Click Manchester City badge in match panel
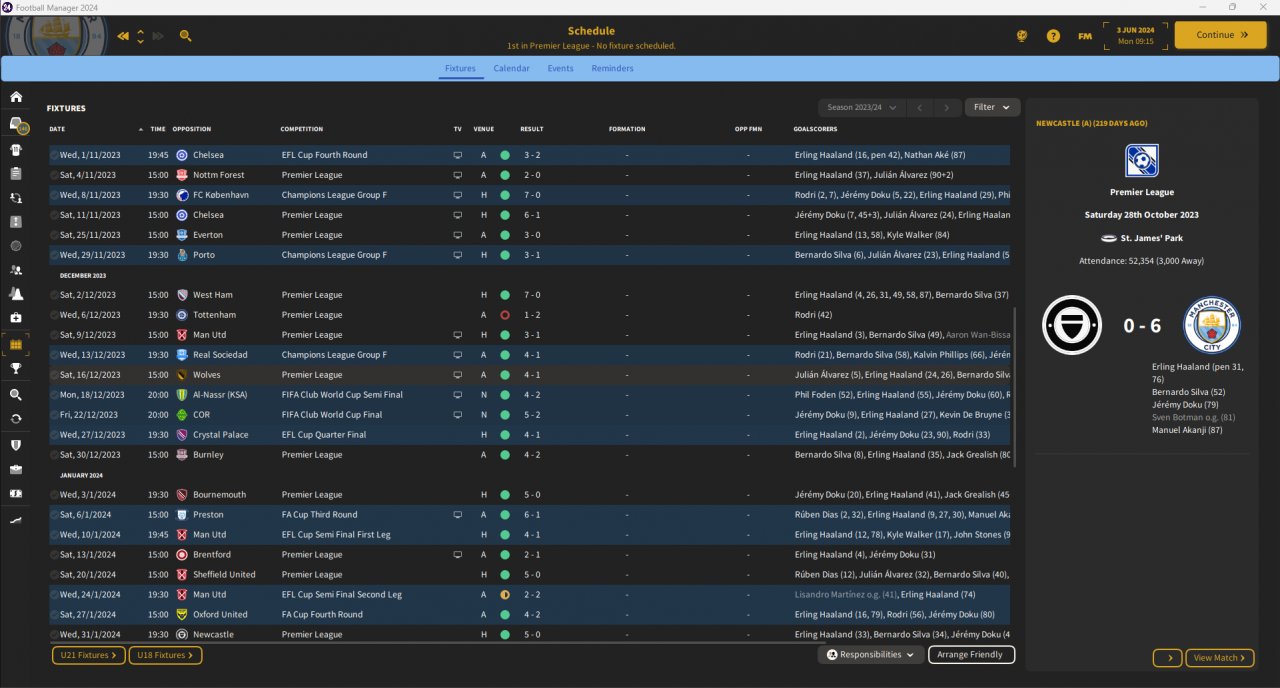Screen dimensions: 1280x688 [1212, 325]
